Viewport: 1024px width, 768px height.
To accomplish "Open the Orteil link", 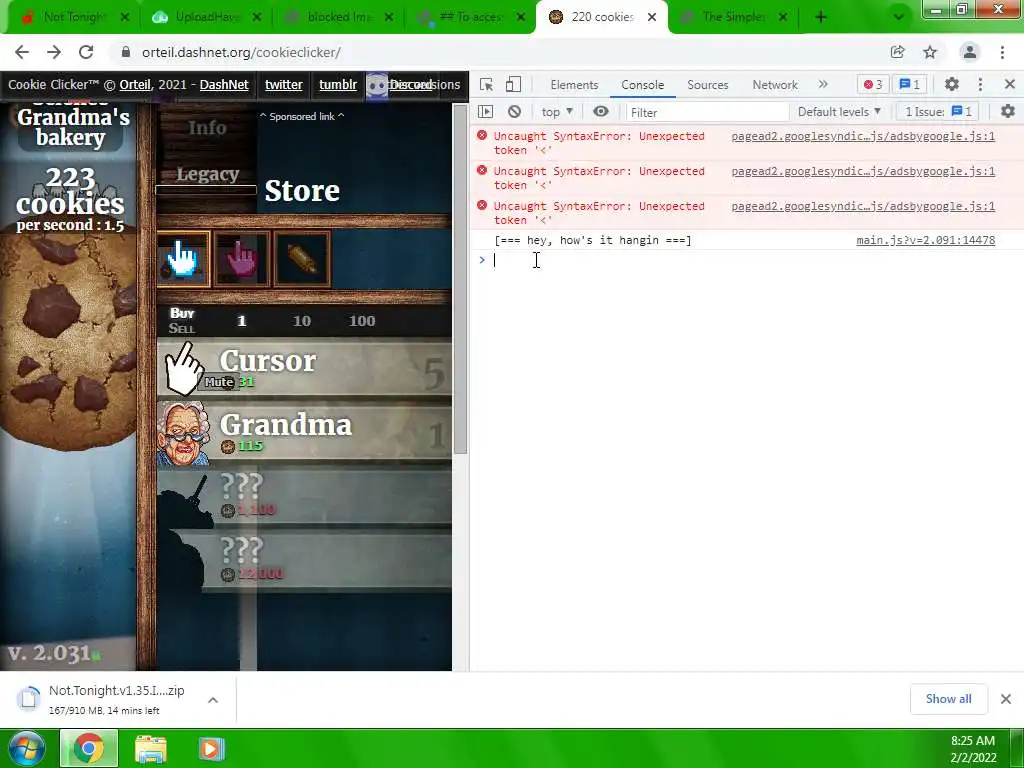I will coord(135,84).
